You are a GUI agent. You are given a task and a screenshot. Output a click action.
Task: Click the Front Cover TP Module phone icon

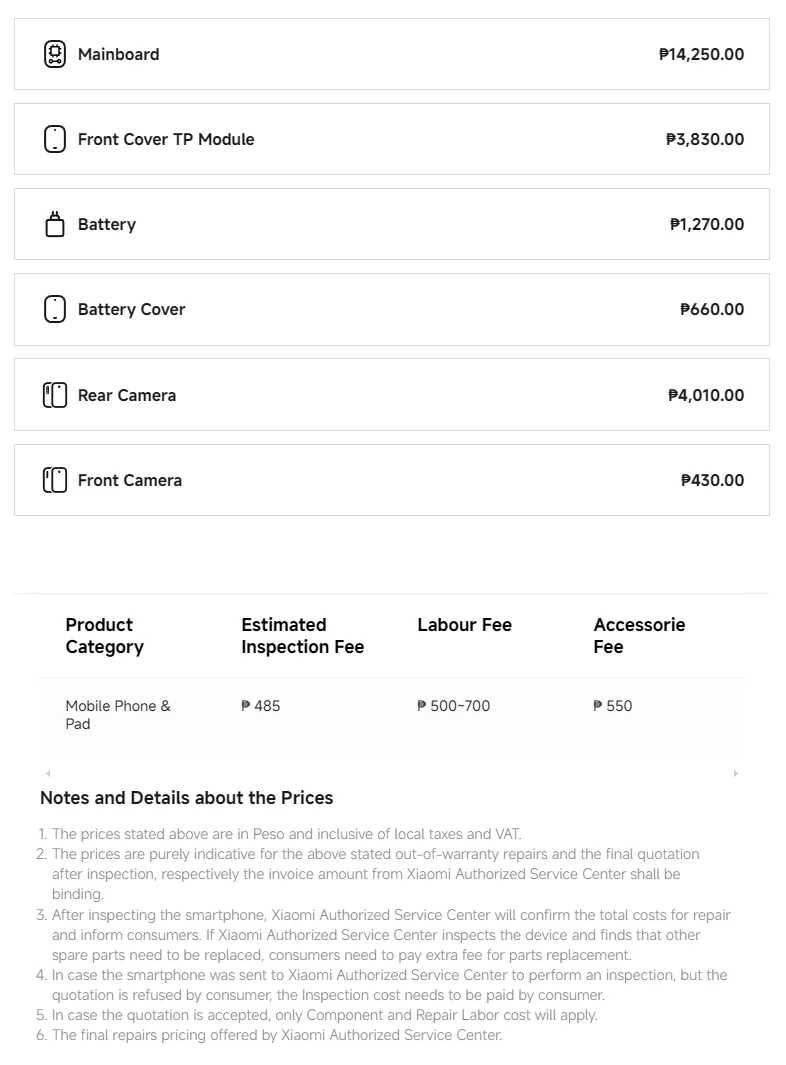point(55,139)
